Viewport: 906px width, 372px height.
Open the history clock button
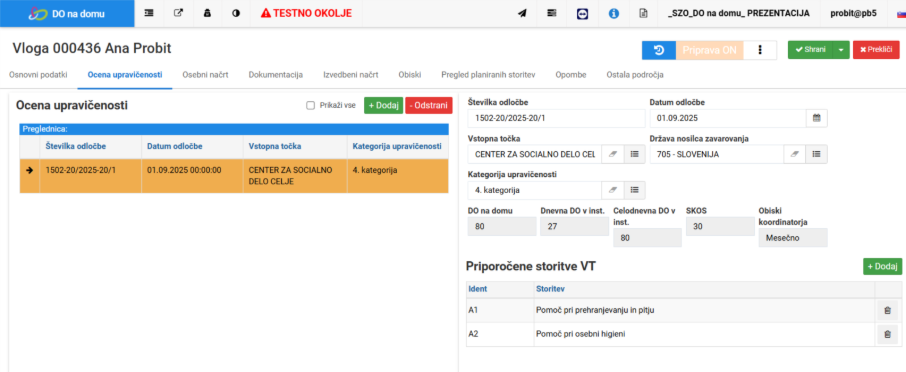(x=659, y=50)
